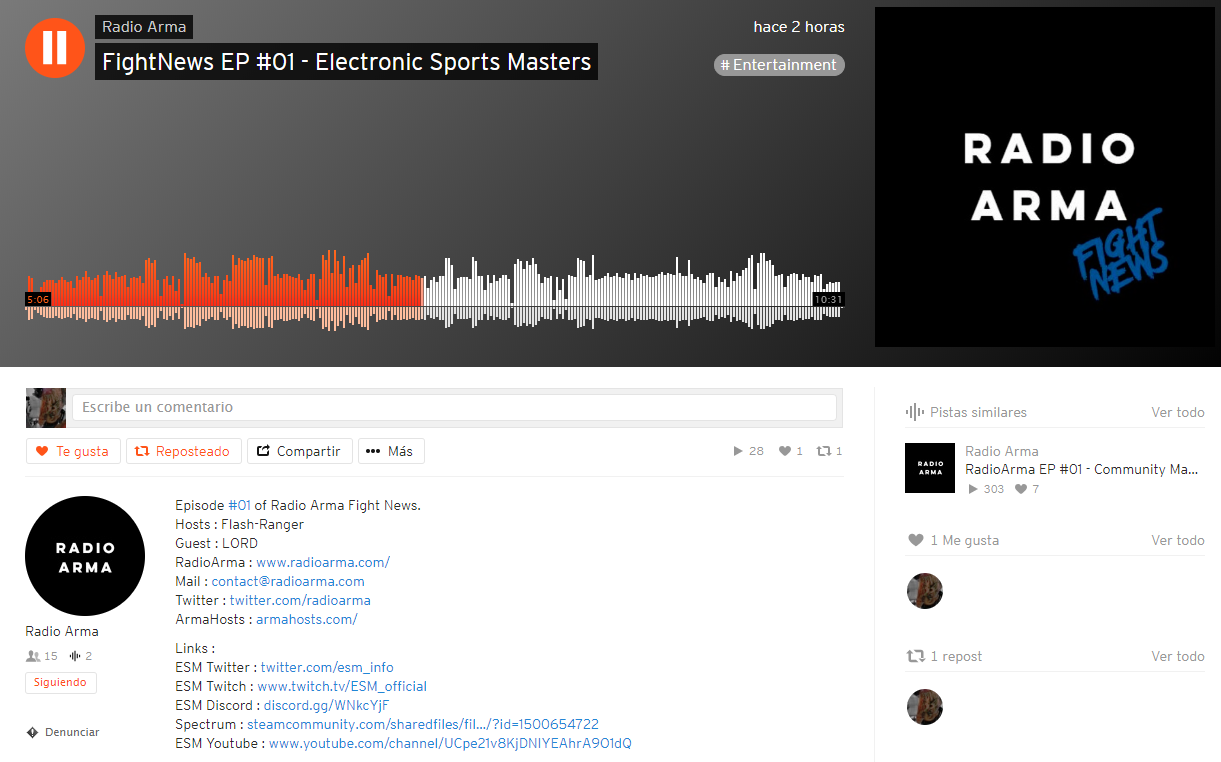Open the RadioArma EP #01 - Community track
This screenshot has height=762, width=1221.
click(x=1081, y=469)
